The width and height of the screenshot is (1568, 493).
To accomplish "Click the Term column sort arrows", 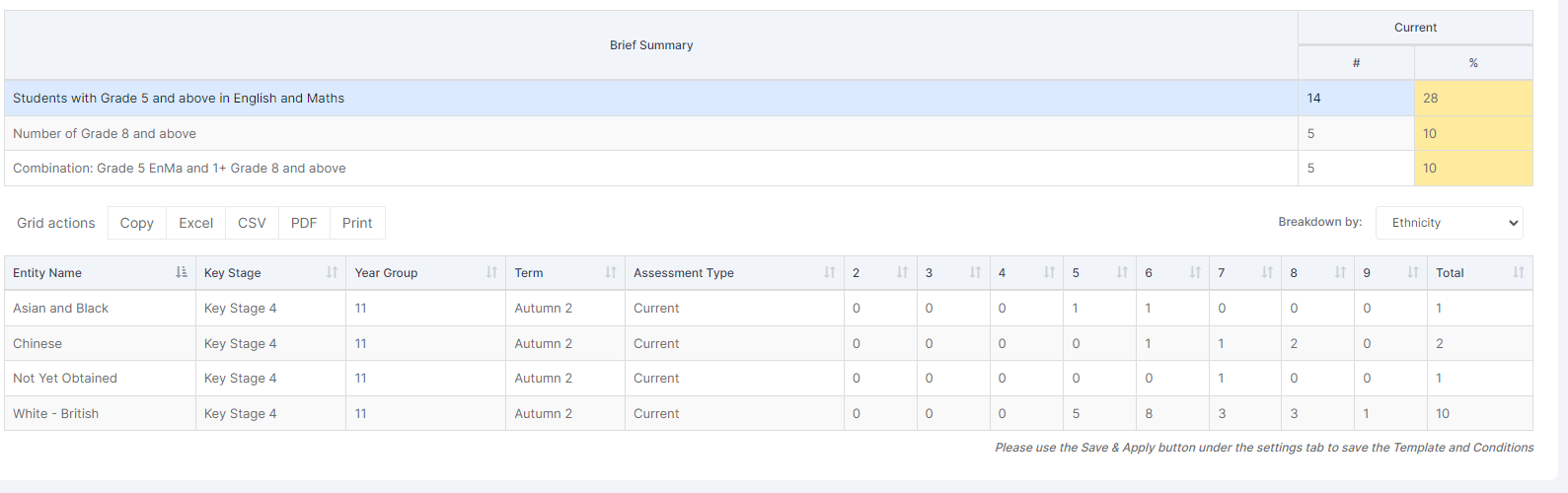I will [611, 272].
